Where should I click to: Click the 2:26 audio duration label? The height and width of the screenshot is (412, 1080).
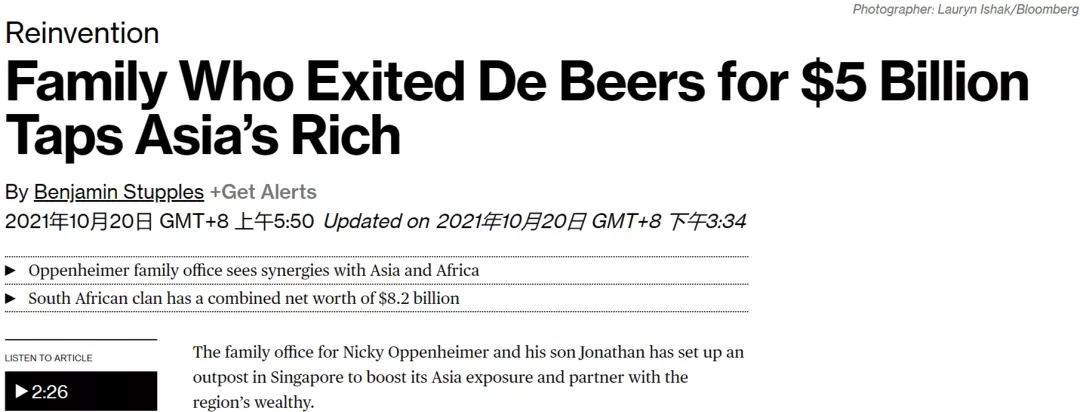pyautogui.click(x=50, y=392)
